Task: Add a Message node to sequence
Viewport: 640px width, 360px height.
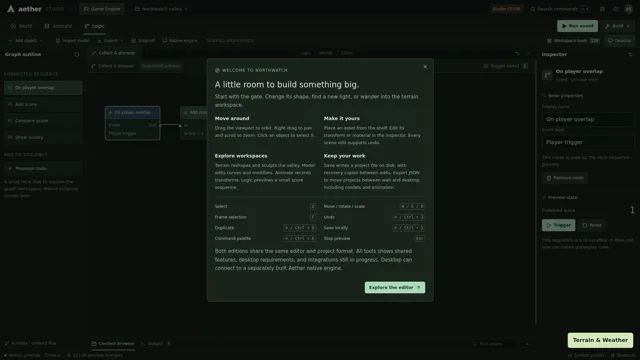Action: 43,168
